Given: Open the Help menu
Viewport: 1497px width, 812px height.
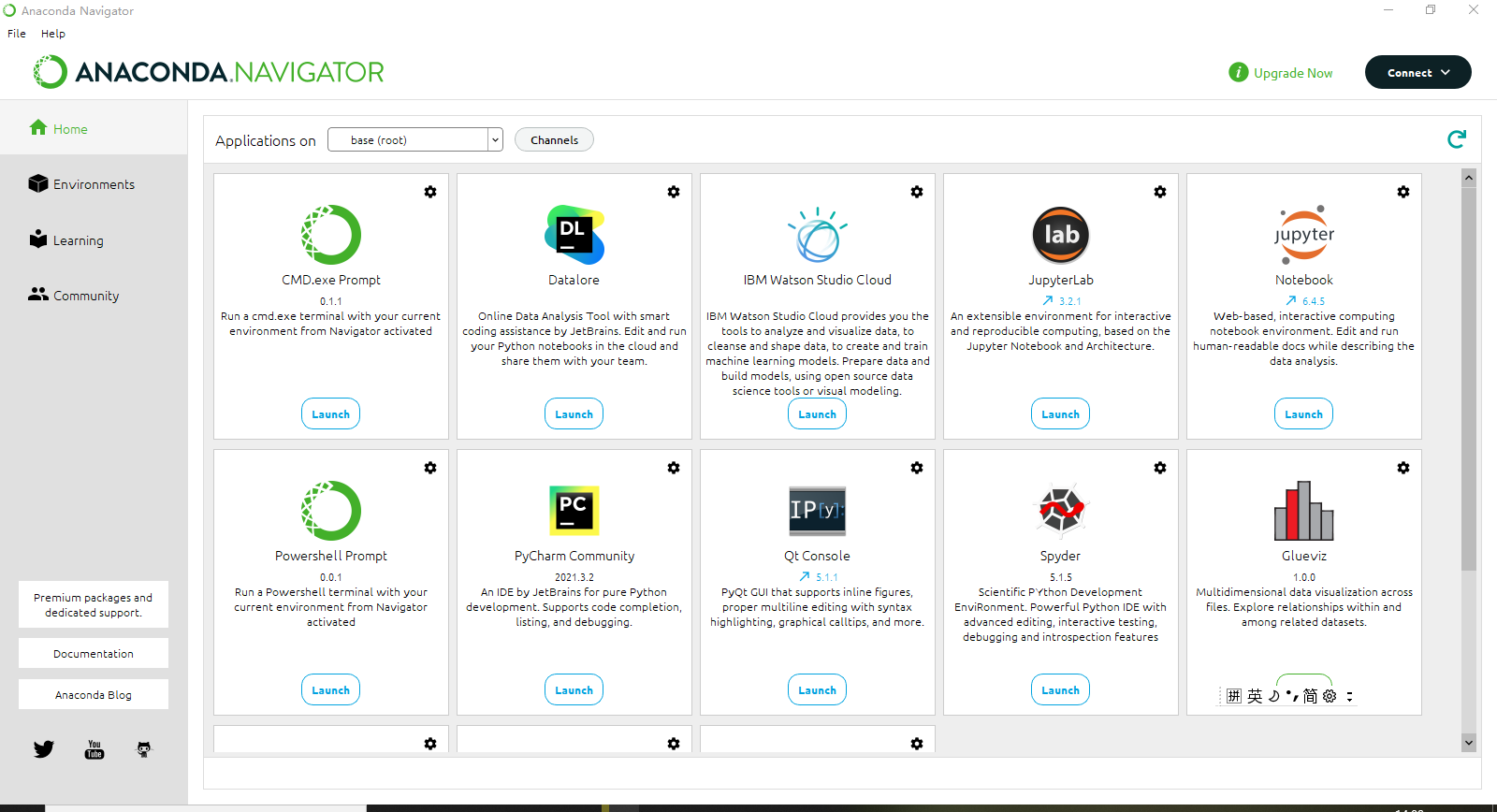Looking at the screenshot, I should 53,34.
